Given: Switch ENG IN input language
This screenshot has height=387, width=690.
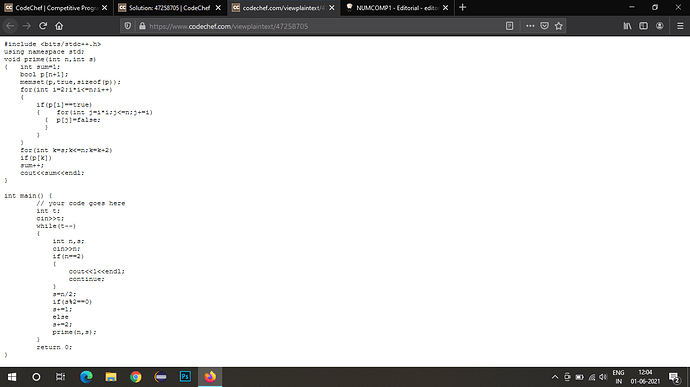Looking at the screenshot, I should (618, 377).
